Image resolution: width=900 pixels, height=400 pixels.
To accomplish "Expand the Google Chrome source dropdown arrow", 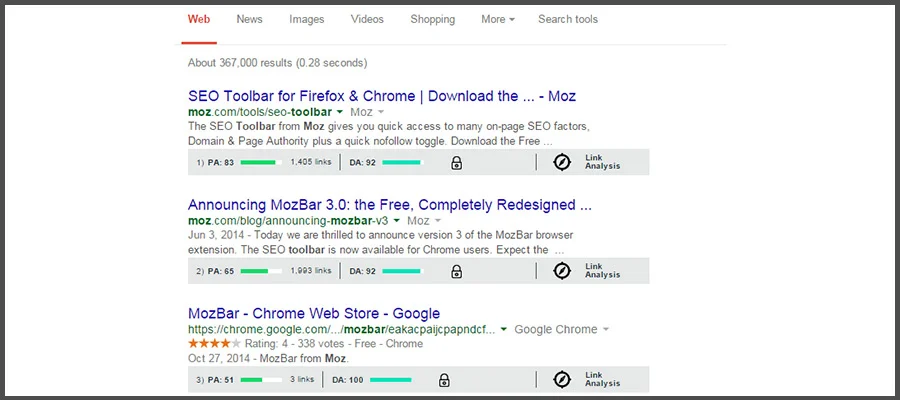I will coord(606,330).
